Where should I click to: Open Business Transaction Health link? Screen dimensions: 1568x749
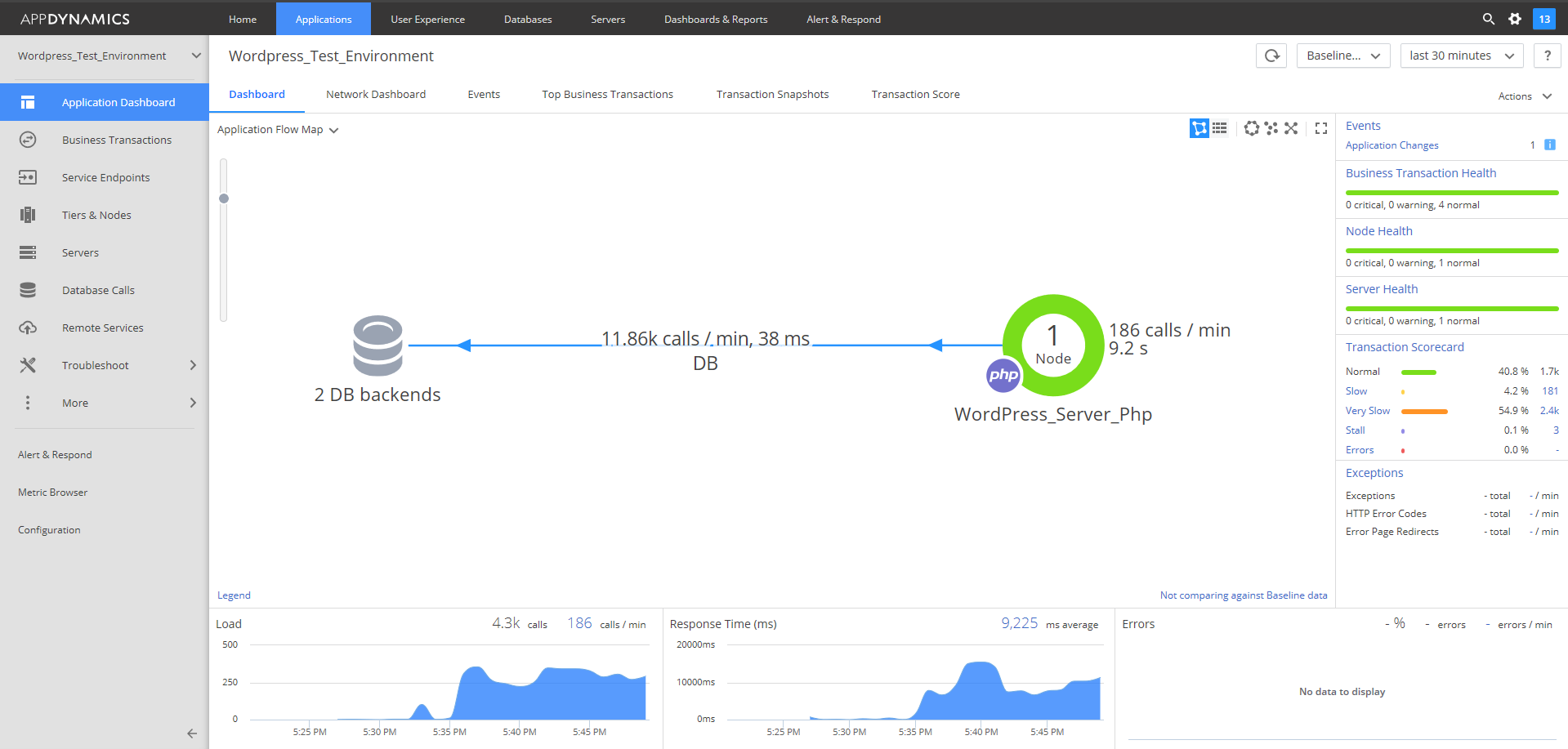(x=1421, y=173)
